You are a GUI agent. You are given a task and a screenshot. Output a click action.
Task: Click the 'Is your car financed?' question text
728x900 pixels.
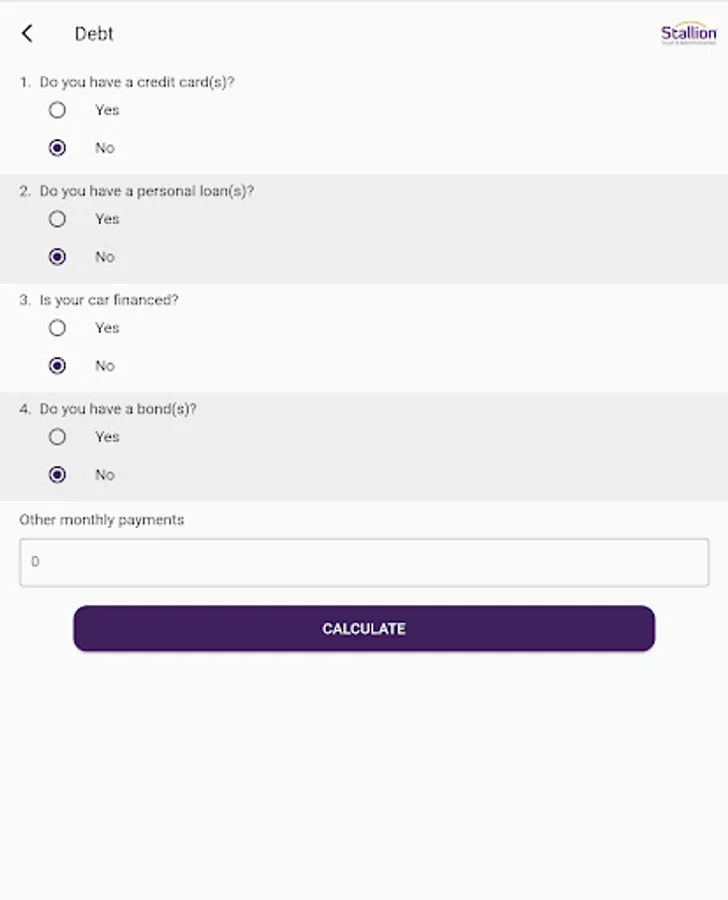(x=109, y=300)
